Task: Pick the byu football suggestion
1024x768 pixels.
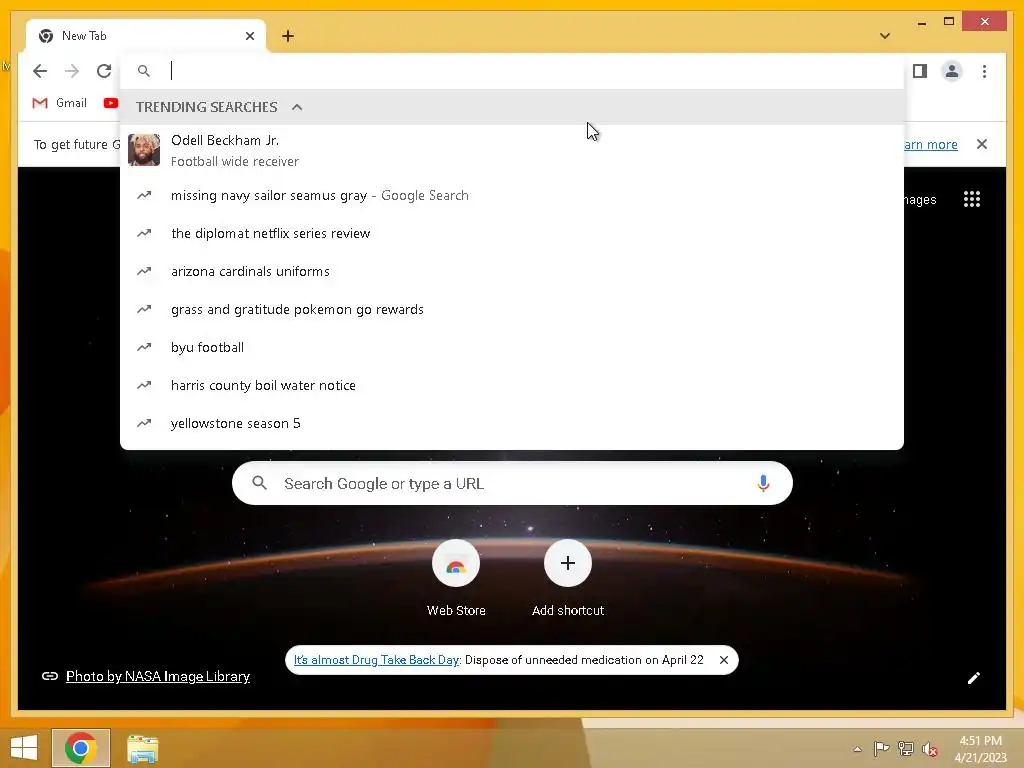Action: click(x=512, y=347)
